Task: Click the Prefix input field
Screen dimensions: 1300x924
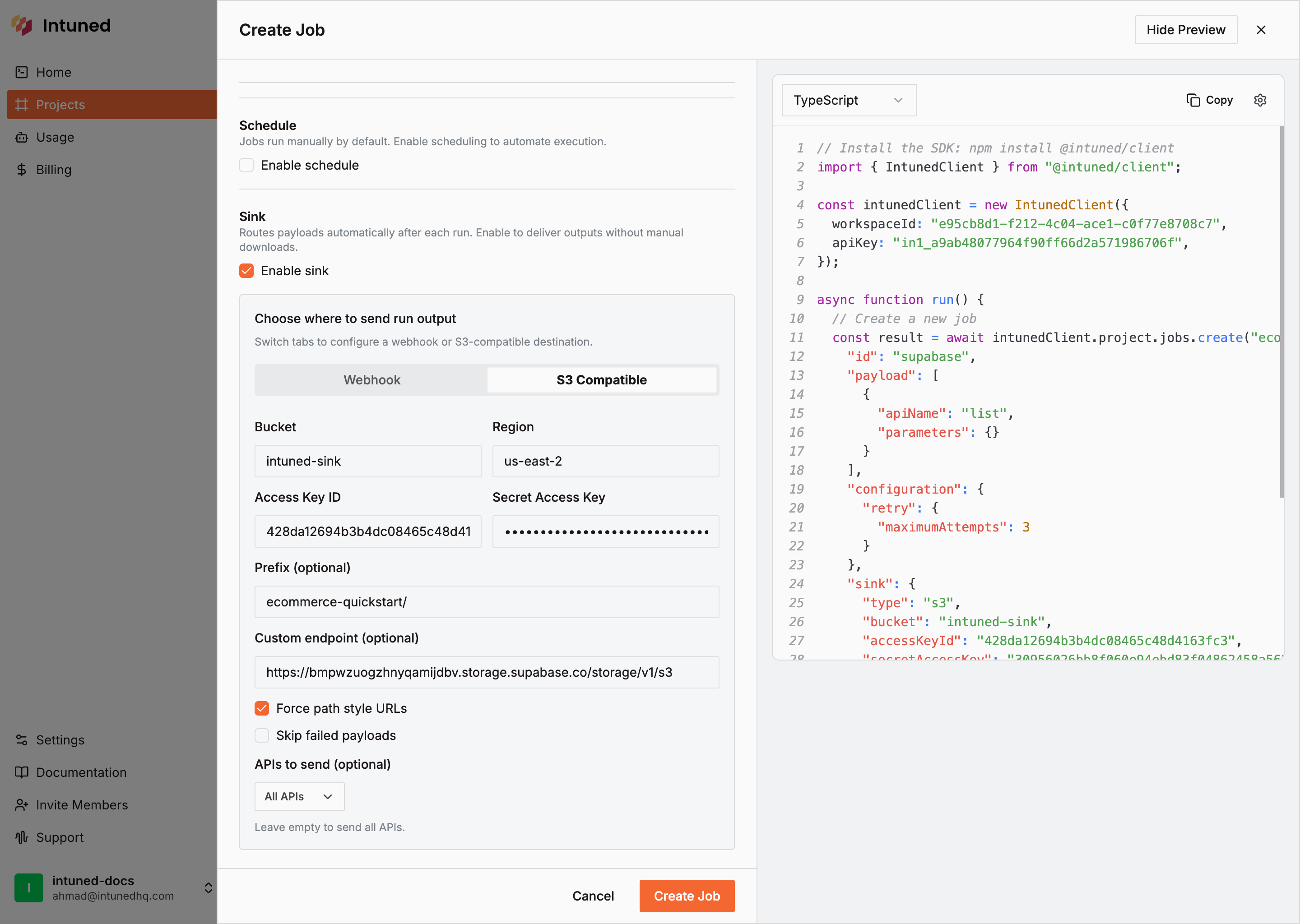Action: click(x=487, y=602)
